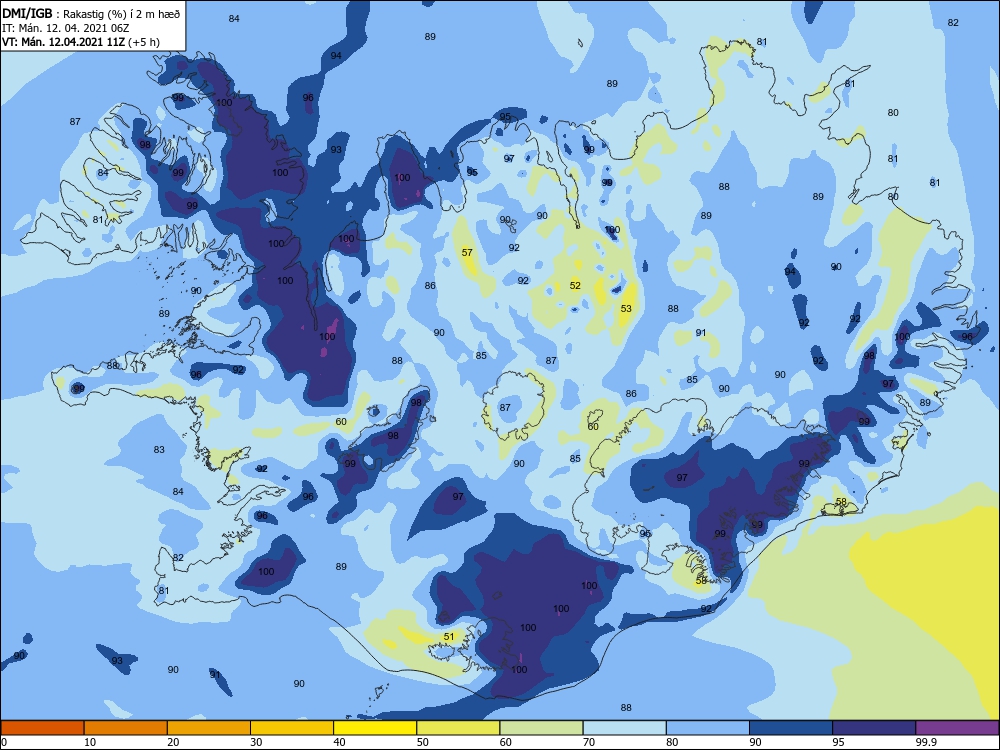Choose the light blue 80–90 legend swatch
This screenshot has width=1000, height=750.
point(708,728)
